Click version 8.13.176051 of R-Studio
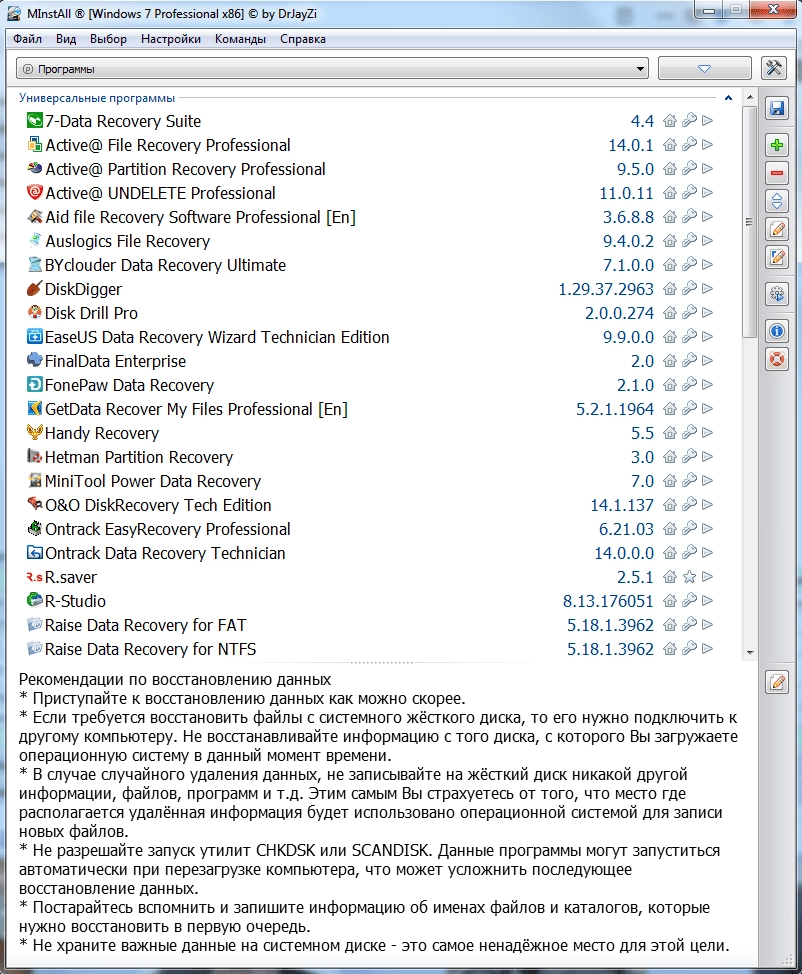 point(608,601)
